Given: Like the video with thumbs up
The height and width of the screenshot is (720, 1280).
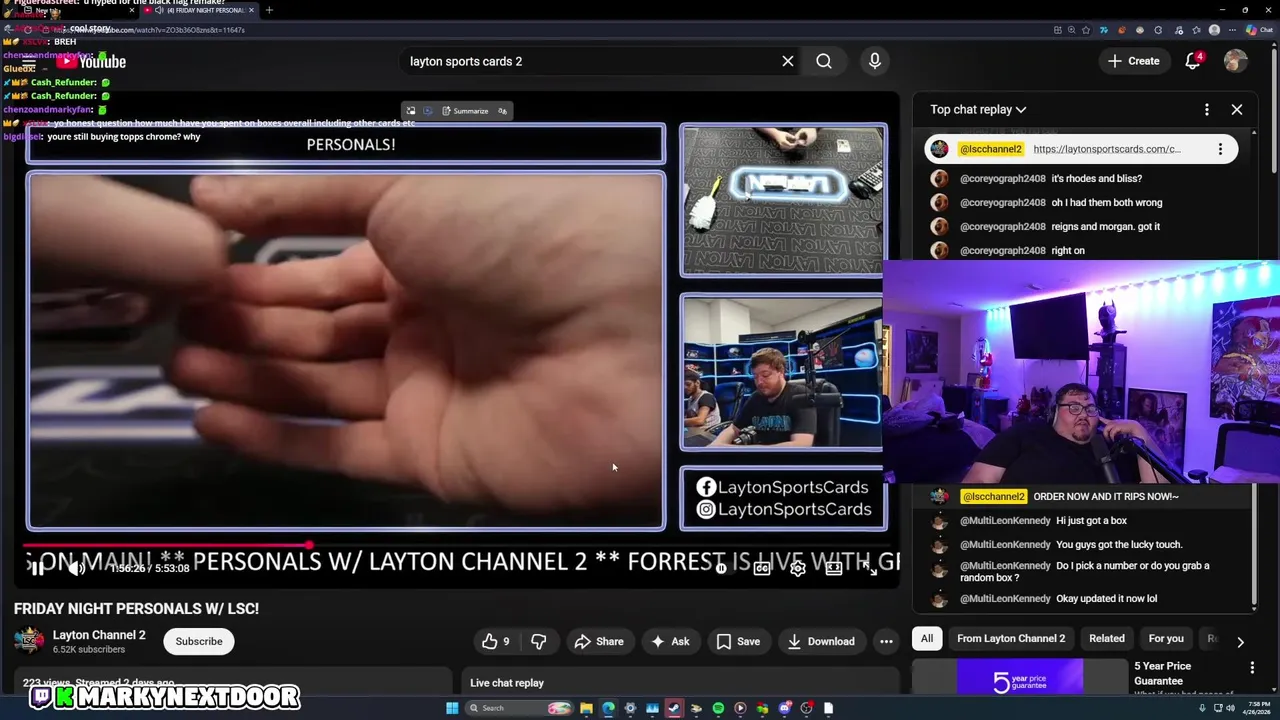Looking at the screenshot, I should tap(496, 641).
